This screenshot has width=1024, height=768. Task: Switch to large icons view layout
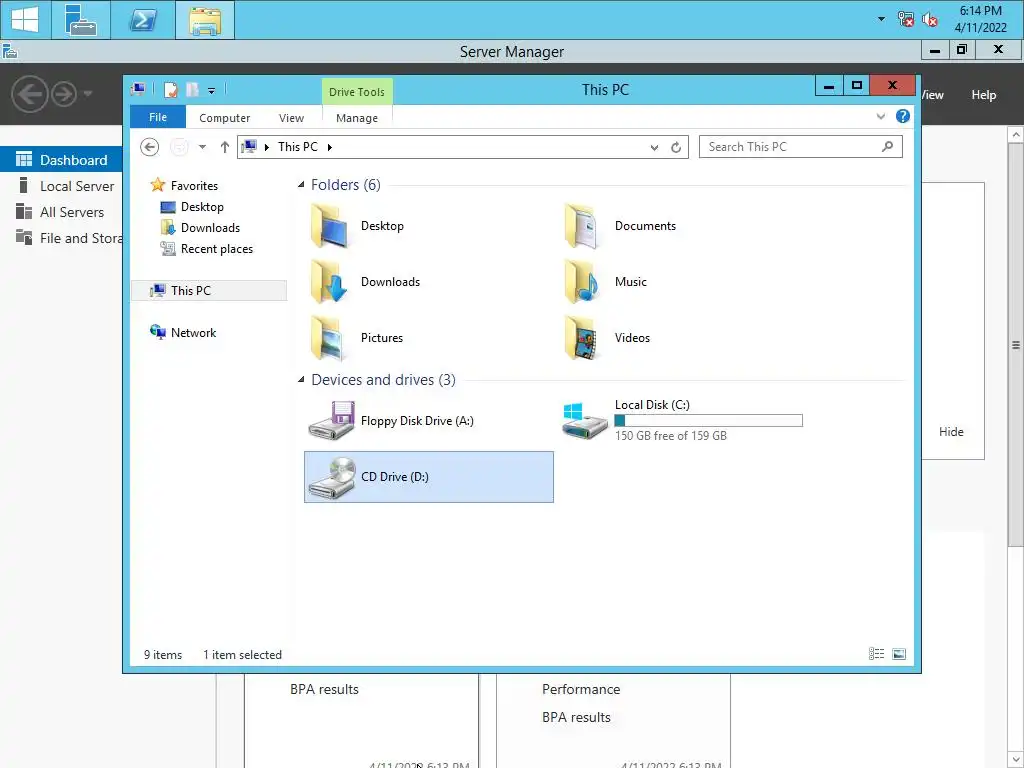point(899,654)
